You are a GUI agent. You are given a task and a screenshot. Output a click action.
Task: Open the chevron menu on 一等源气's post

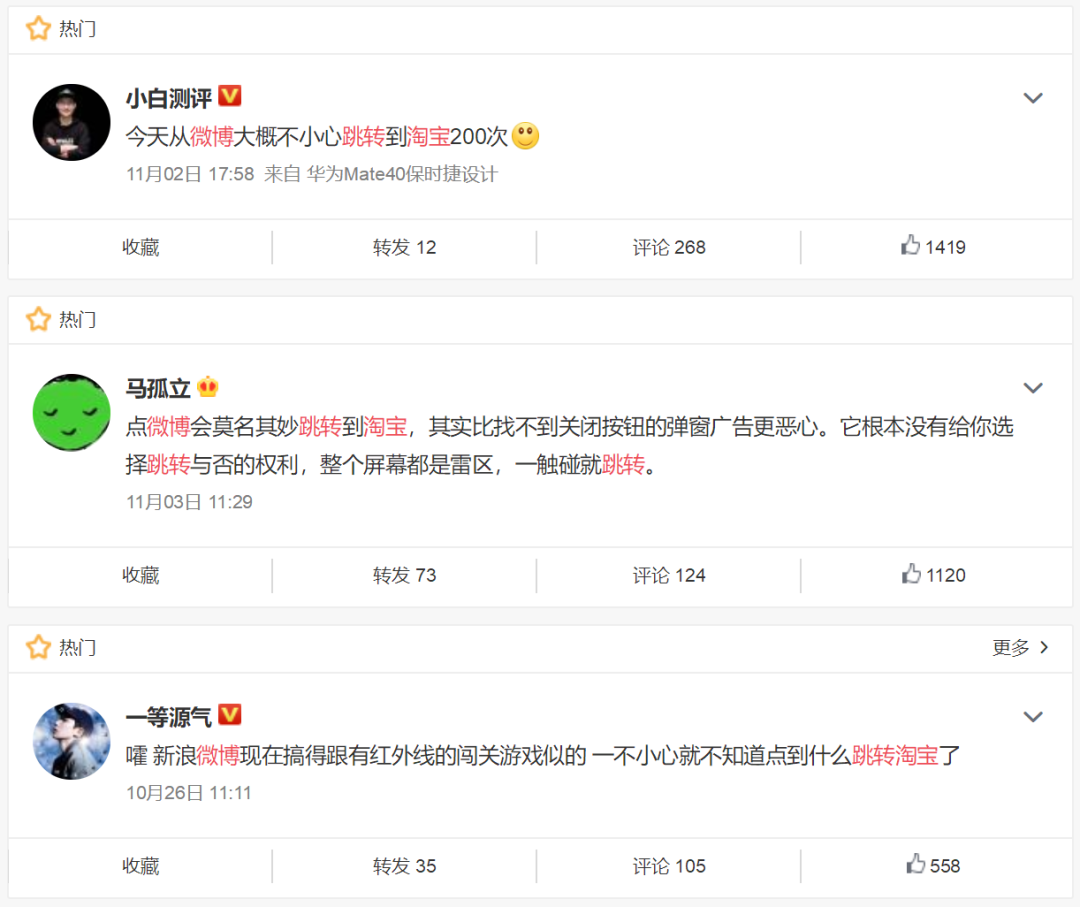(1032, 717)
